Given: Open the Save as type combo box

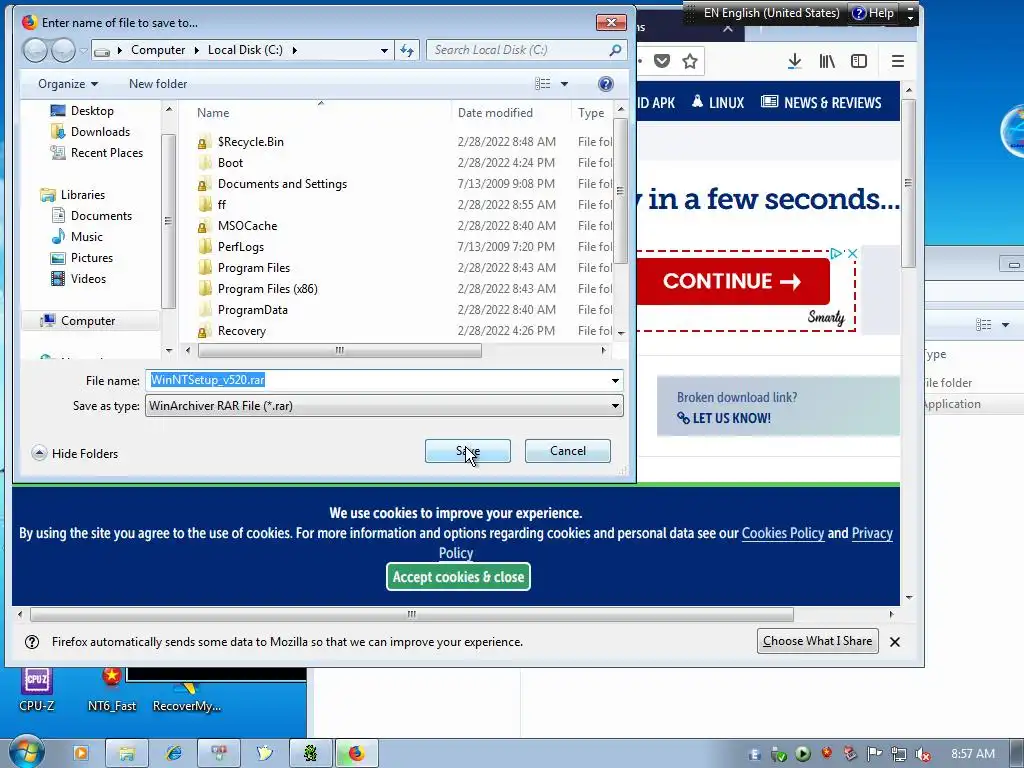Looking at the screenshot, I should point(384,406).
